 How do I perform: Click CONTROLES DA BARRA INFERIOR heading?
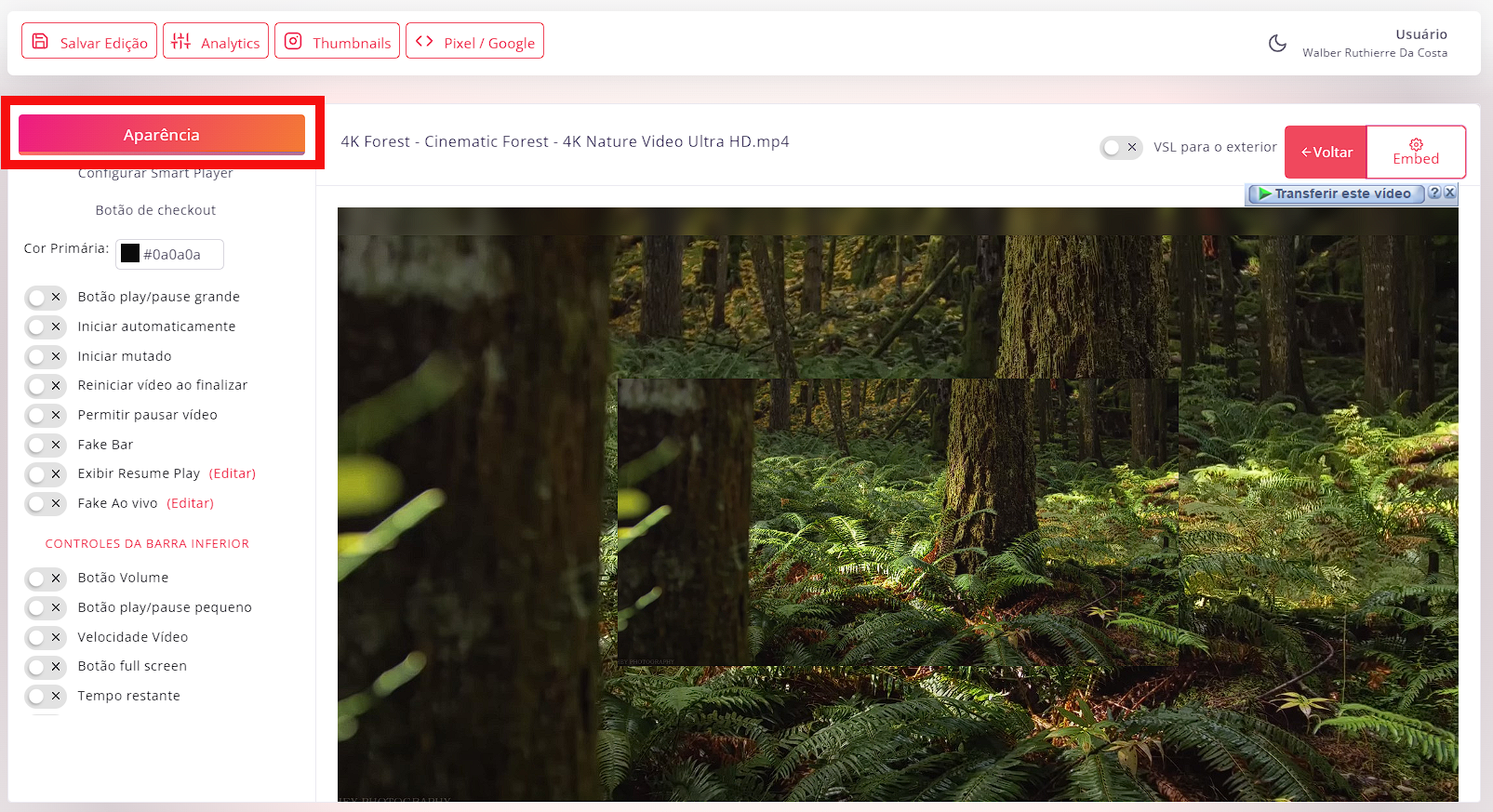[x=147, y=544]
